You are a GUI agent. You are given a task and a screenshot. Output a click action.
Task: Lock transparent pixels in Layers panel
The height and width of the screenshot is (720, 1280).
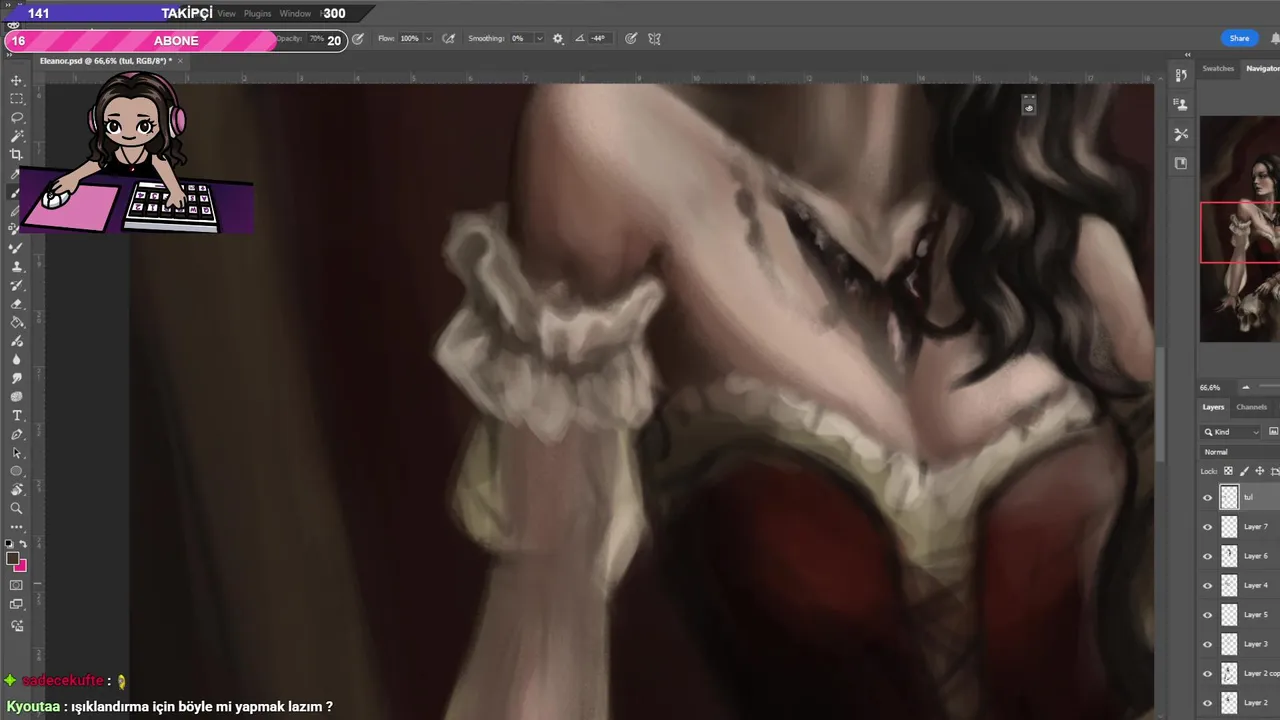click(1228, 471)
